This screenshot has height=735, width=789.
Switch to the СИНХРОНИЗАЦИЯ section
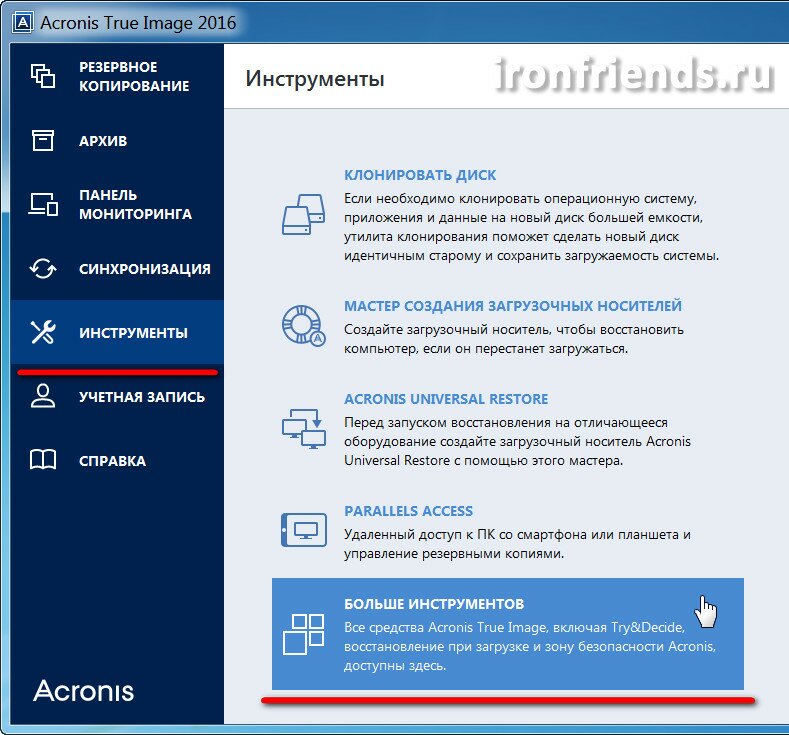click(x=144, y=269)
